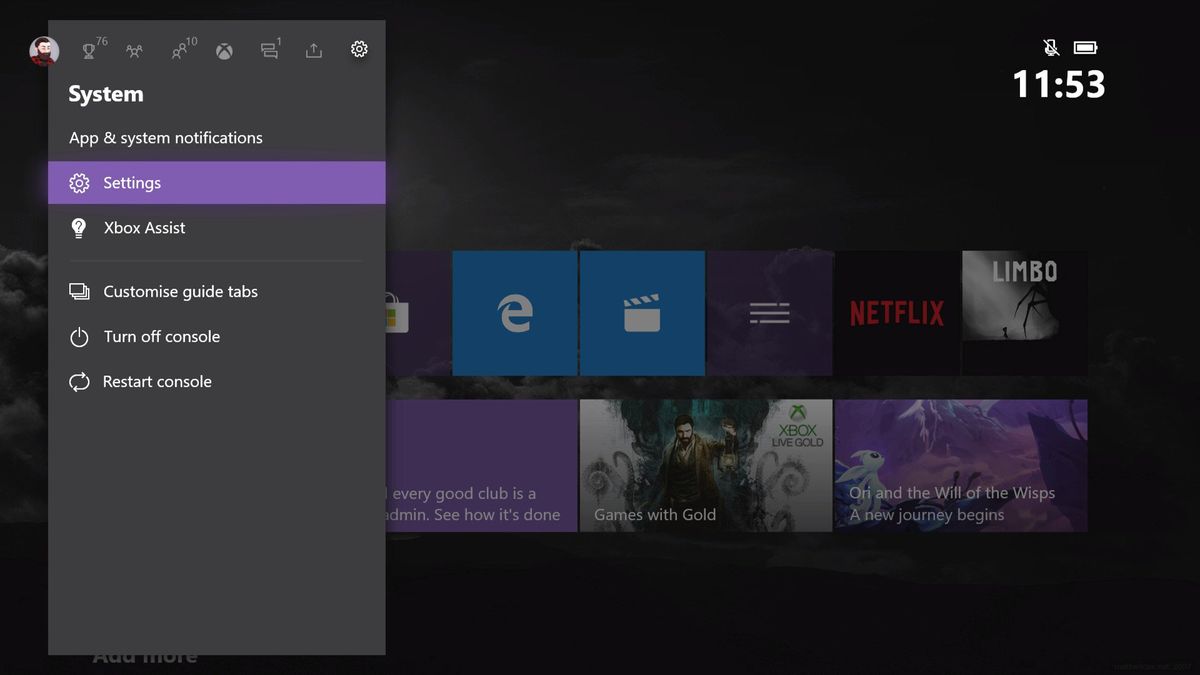Screen dimensions: 1200x675
Task: Open the Netflix tile
Action: [x=896, y=312]
